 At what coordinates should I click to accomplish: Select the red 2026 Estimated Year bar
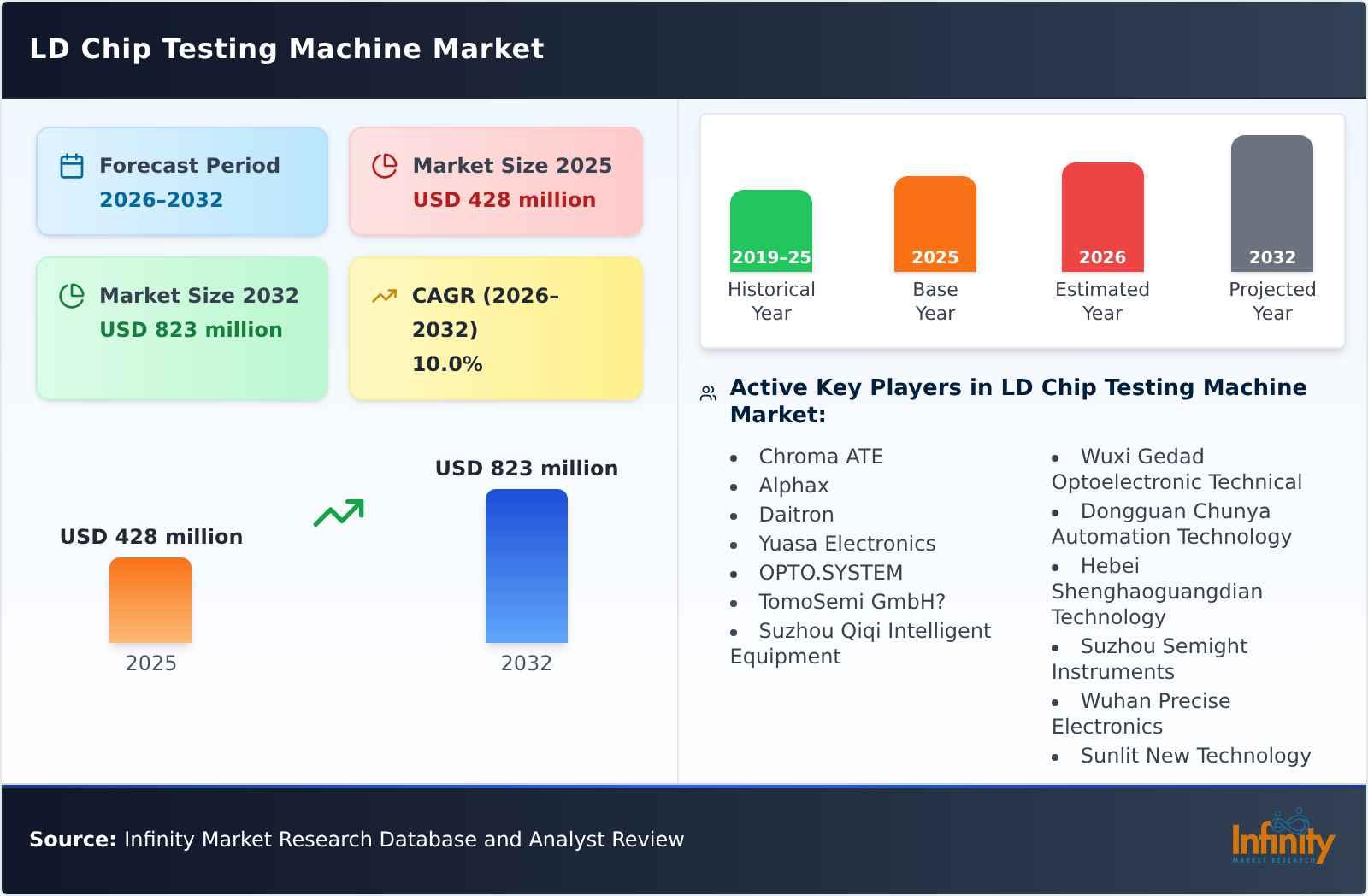(x=1102, y=217)
